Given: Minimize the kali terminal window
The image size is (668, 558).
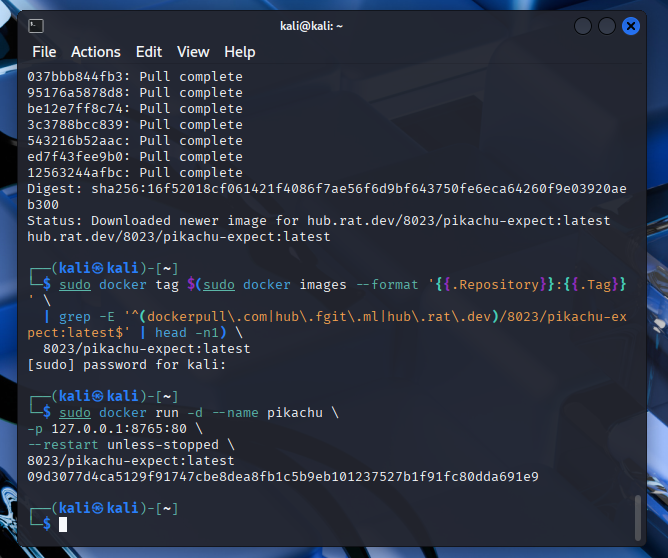Looking at the screenshot, I should pos(582,27).
